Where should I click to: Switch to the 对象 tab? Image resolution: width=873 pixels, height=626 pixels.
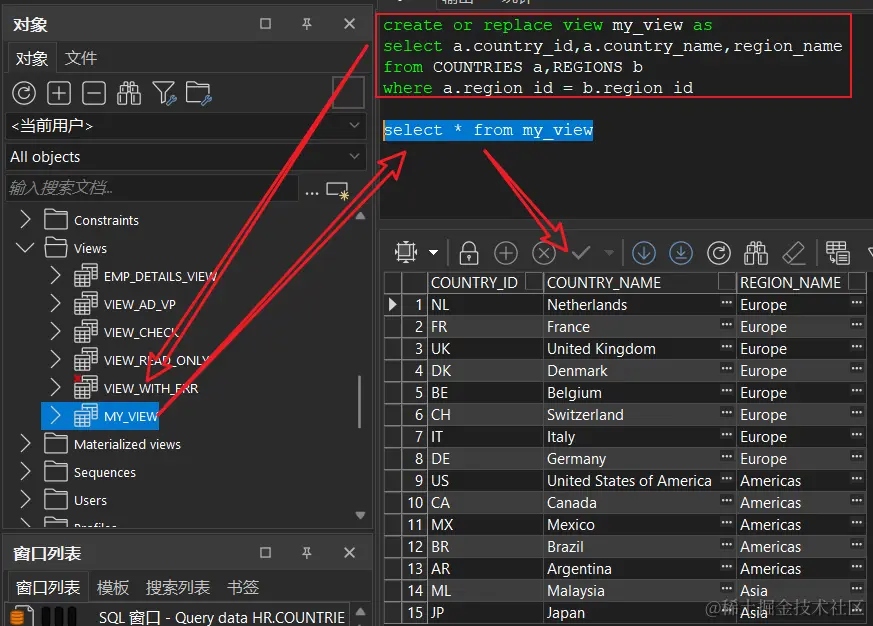click(x=32, y=58)
